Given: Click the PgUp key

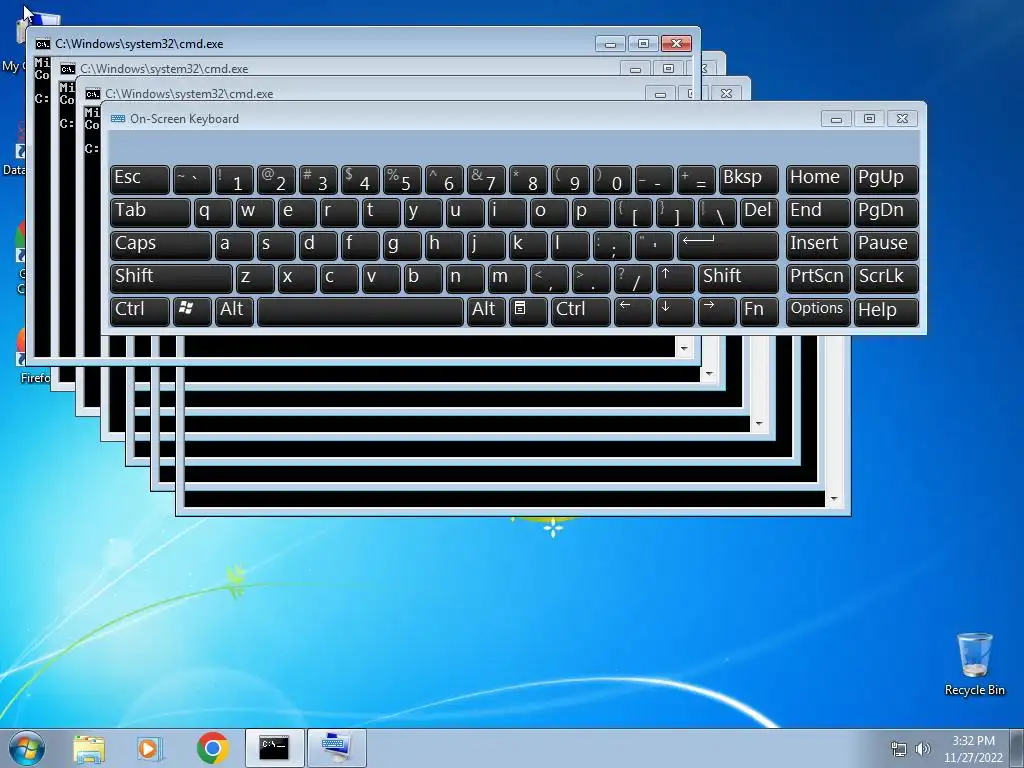Looking at the screenshot, I should point(886,180).
